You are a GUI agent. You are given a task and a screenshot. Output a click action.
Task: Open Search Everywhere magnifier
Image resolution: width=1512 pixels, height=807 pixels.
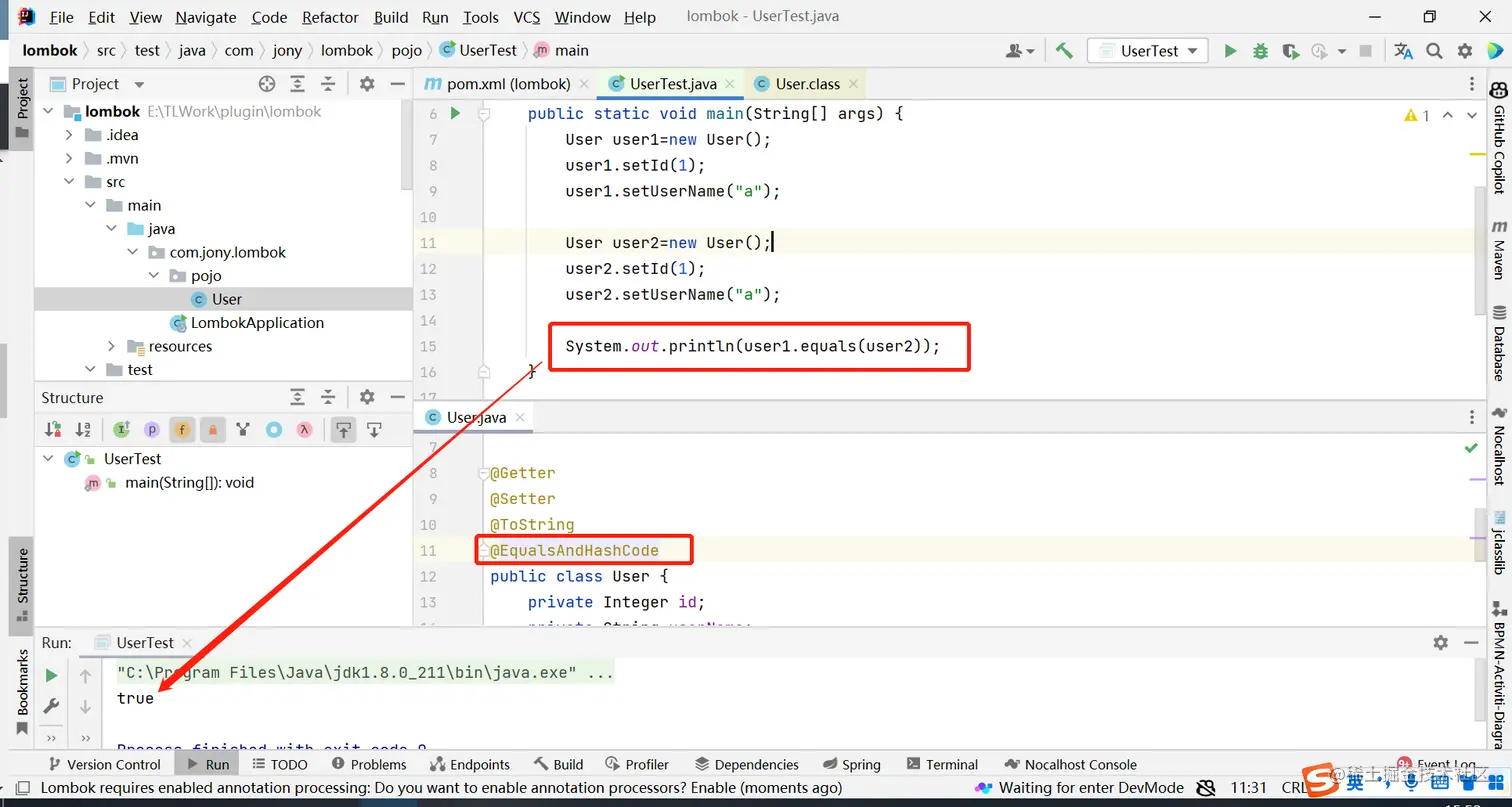tap(1434, 51)
